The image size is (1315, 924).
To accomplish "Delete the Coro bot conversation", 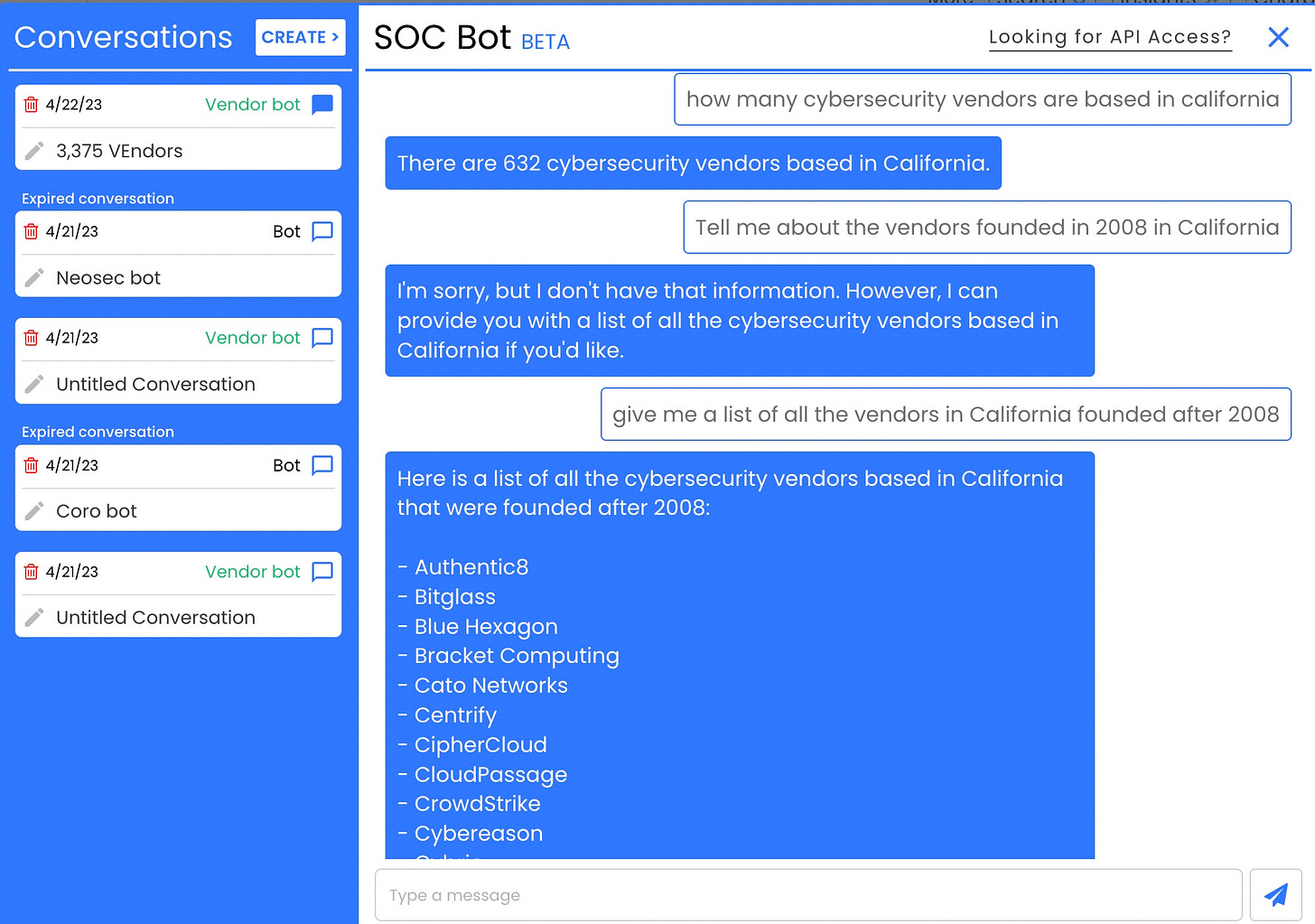I will (x=32, y=465).
